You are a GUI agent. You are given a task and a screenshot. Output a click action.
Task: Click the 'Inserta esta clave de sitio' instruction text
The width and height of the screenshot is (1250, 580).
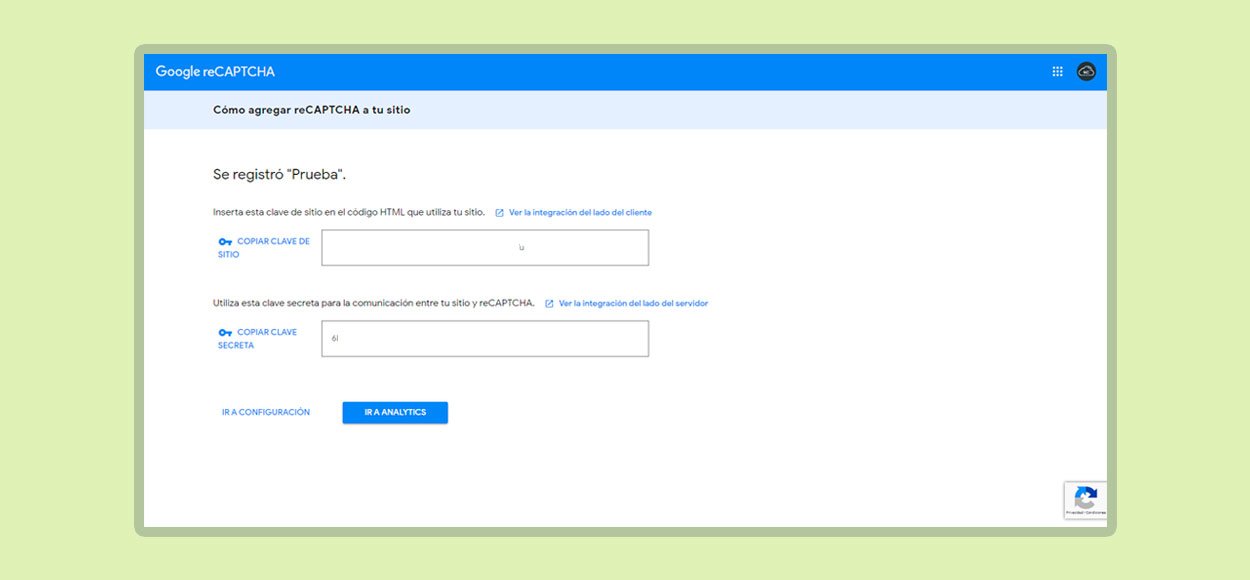(x=349, y=212)
